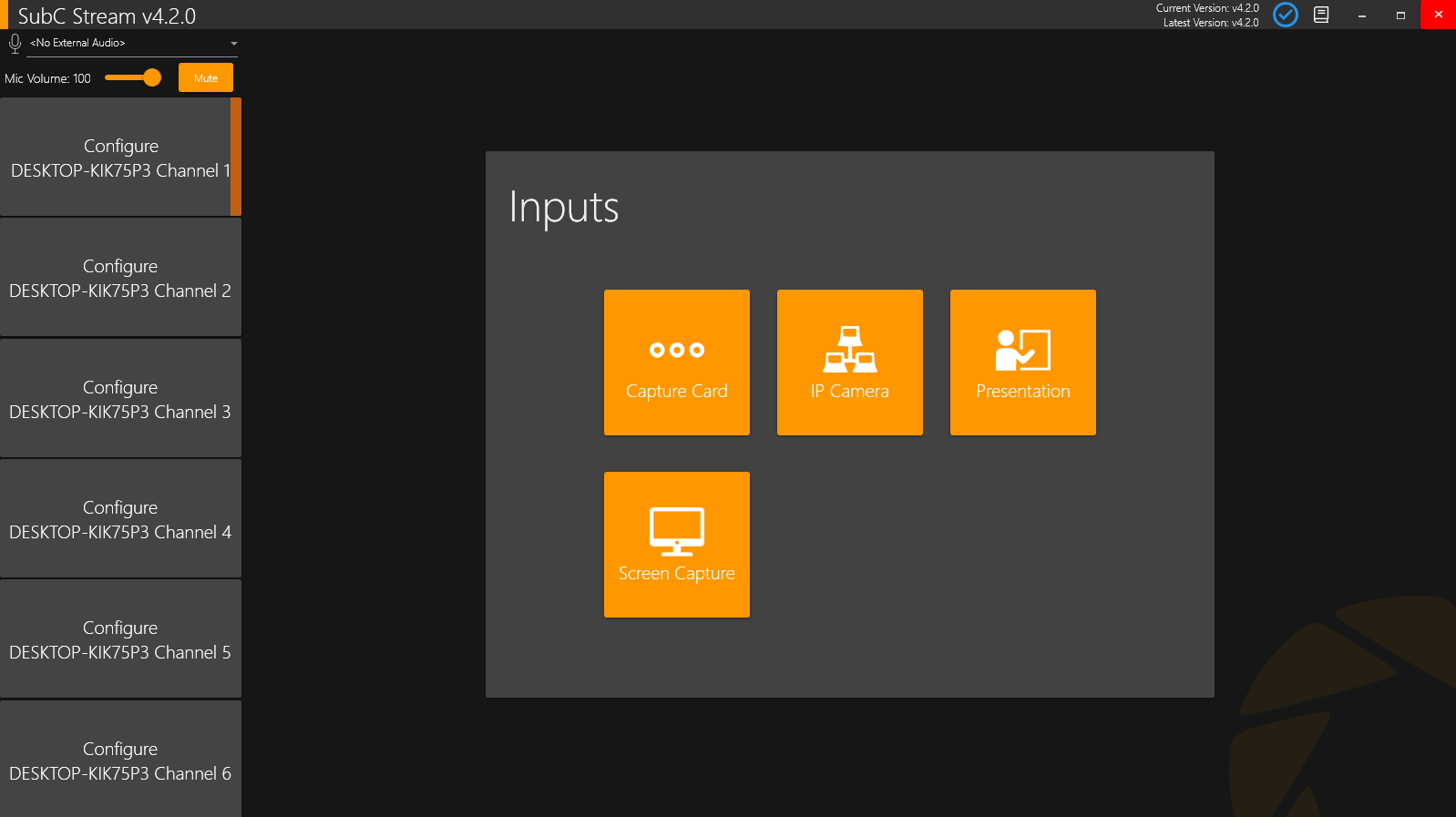Select the Capture Card input tile
The width and height of the screenshot is (1456, 817).
[676, 363]
